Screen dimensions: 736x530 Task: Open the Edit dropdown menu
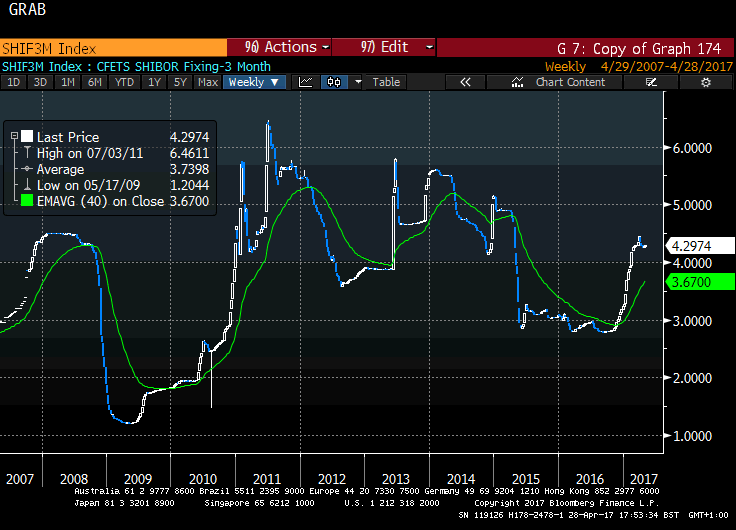click(x=384, y=47)
